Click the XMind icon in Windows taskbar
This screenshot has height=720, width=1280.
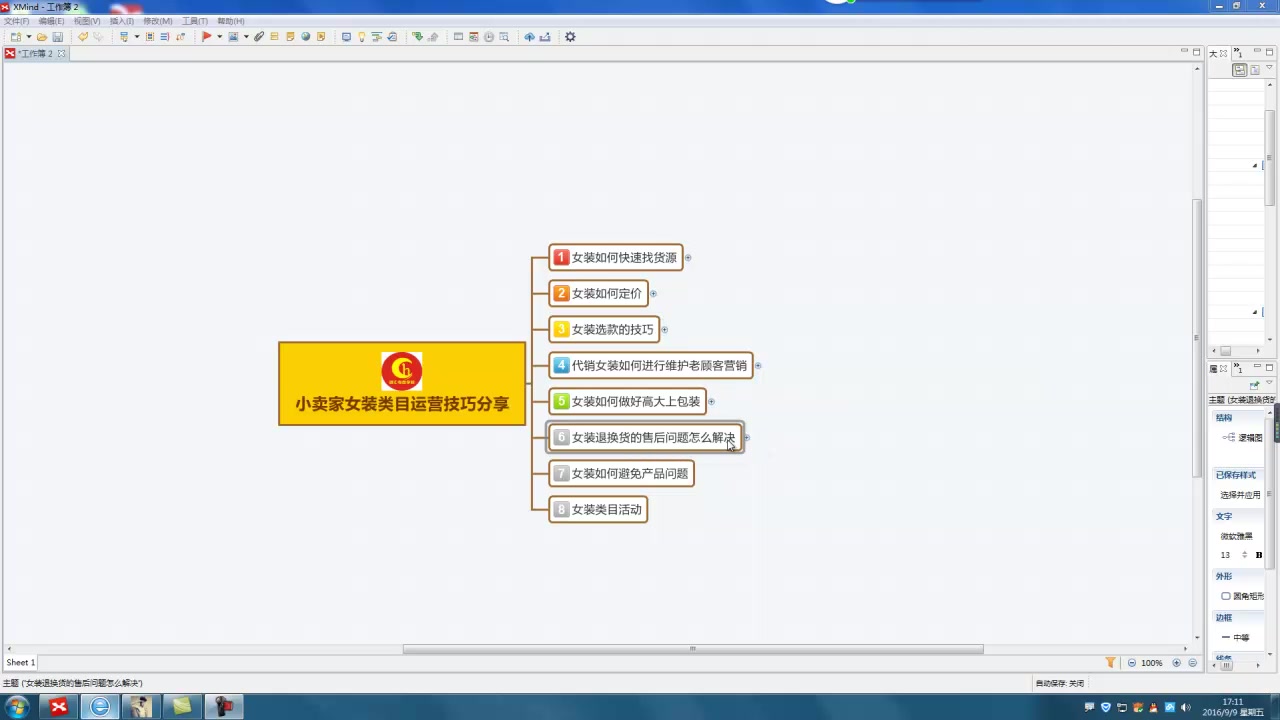[59, 707]
